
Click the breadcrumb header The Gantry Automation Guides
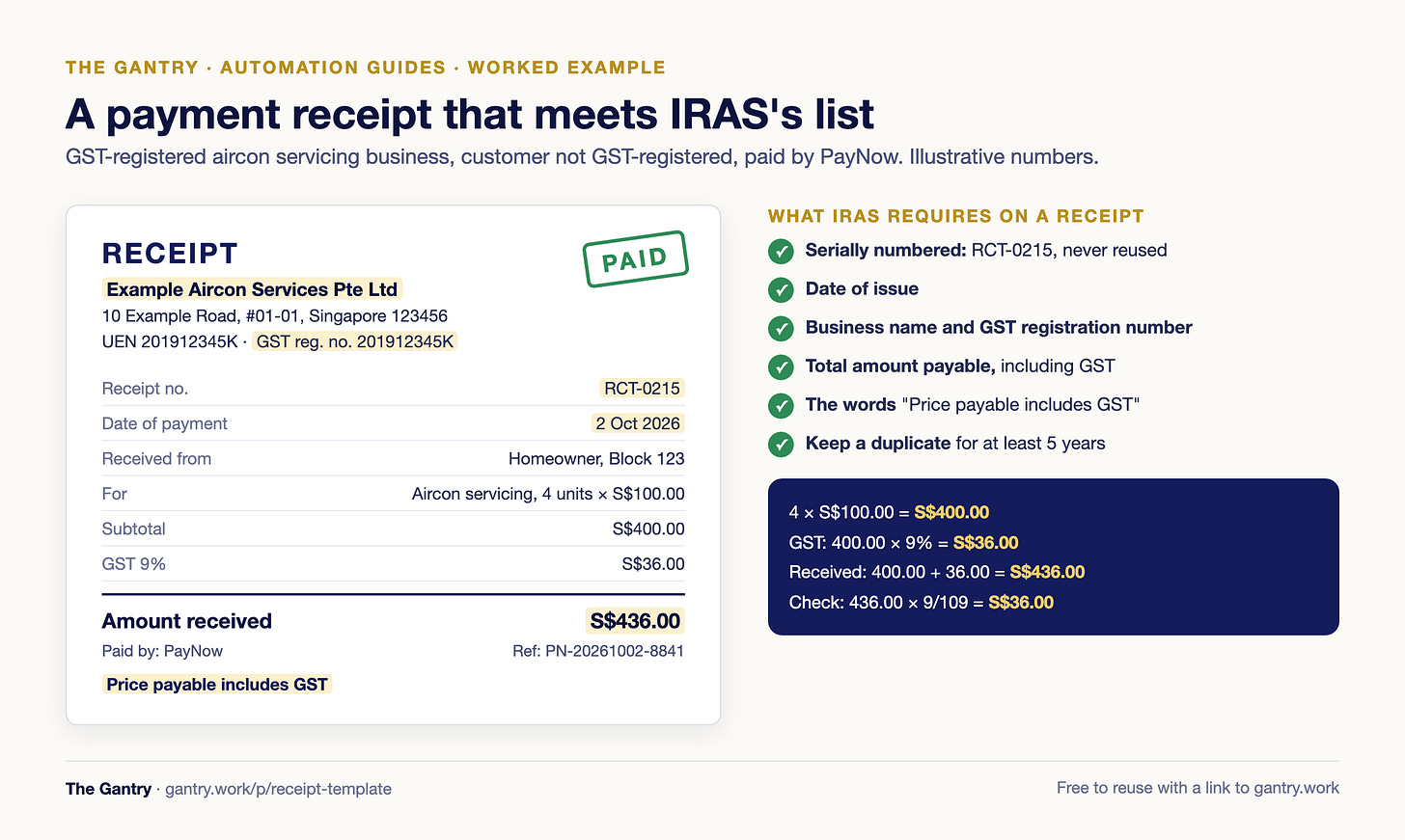pos(366,68)
